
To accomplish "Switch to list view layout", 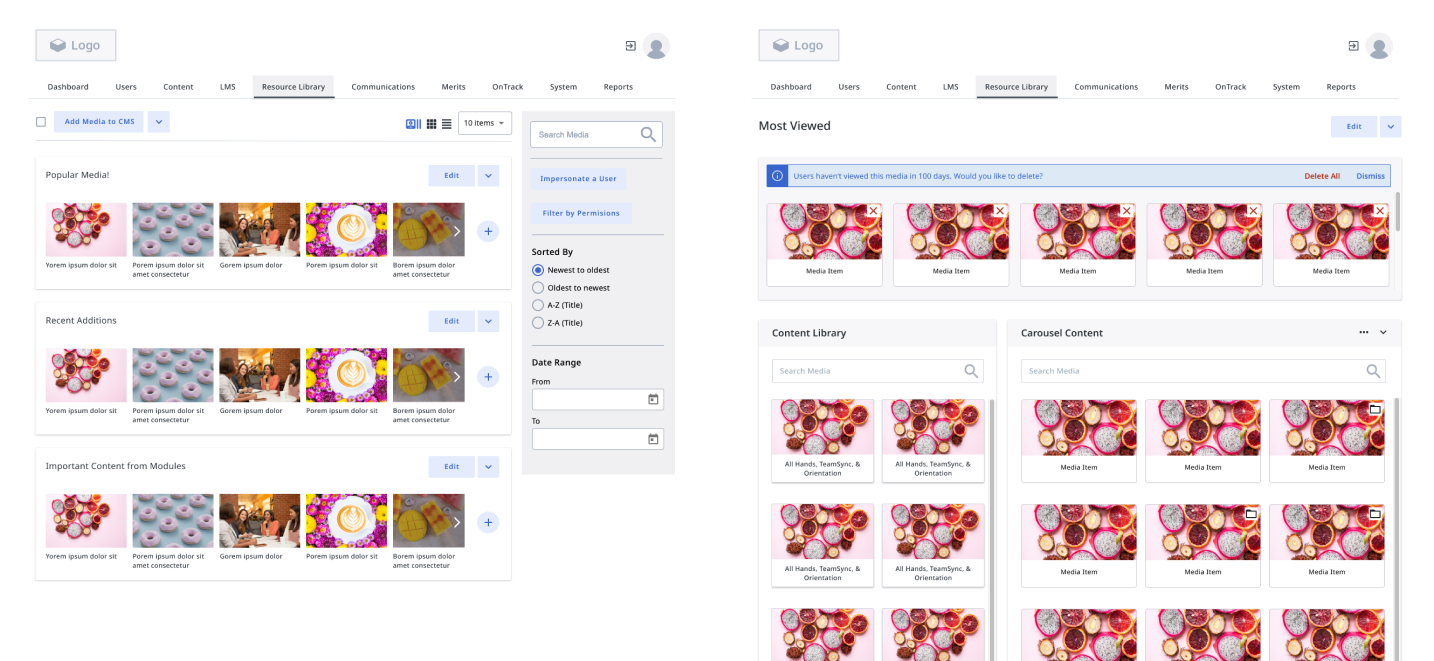I will (x=446, y=123).
